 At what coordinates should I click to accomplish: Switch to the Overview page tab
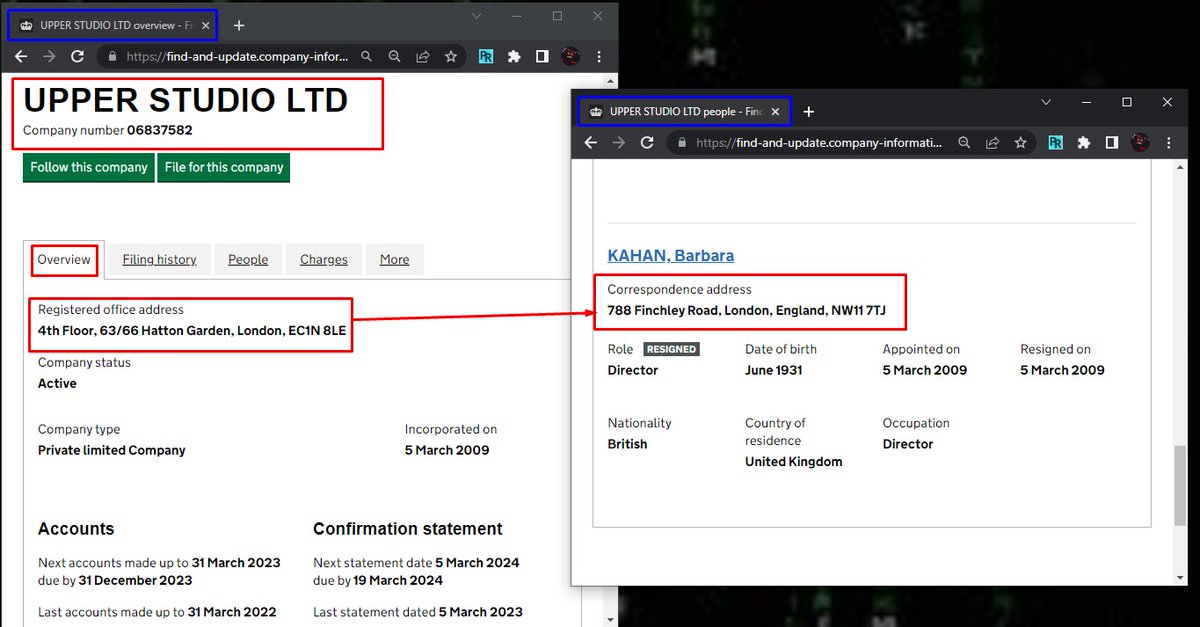click(64, 260)
